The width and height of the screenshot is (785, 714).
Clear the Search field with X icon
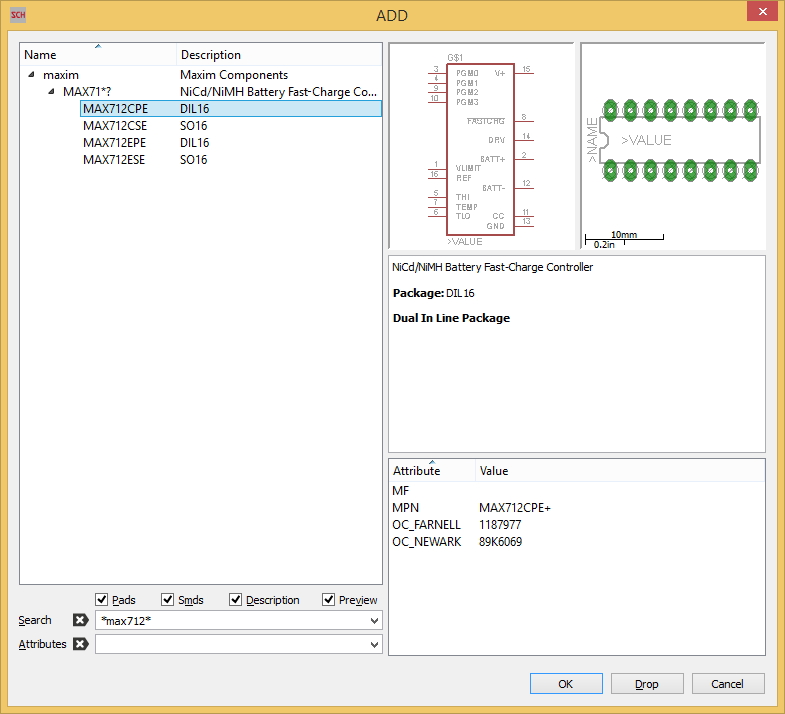tap(80, 620)
